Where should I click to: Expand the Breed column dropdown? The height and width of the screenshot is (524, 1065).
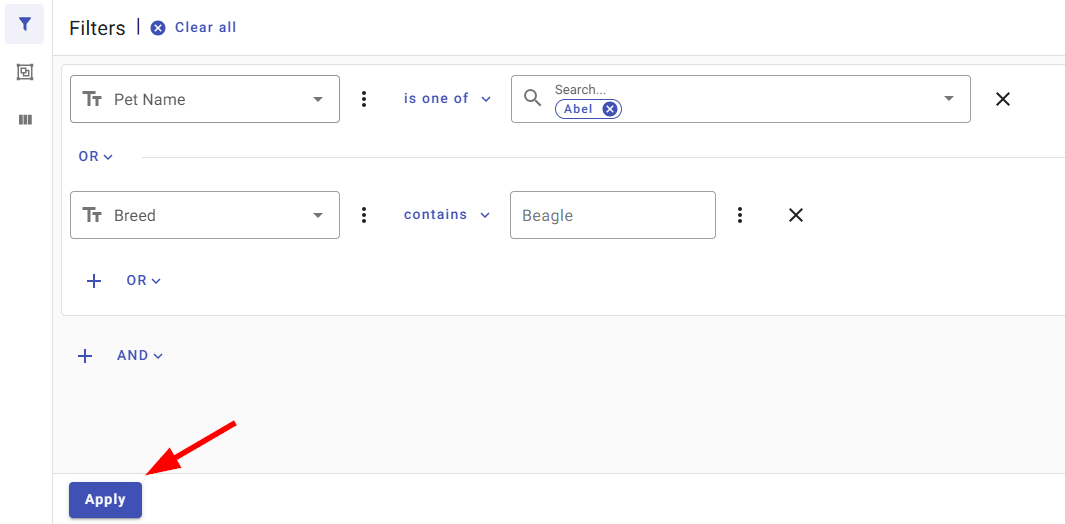click(x=204, y=215)
